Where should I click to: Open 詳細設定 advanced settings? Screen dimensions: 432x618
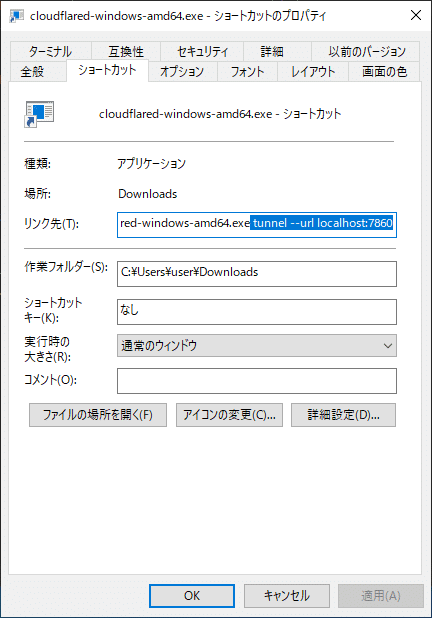coord(343,415)
